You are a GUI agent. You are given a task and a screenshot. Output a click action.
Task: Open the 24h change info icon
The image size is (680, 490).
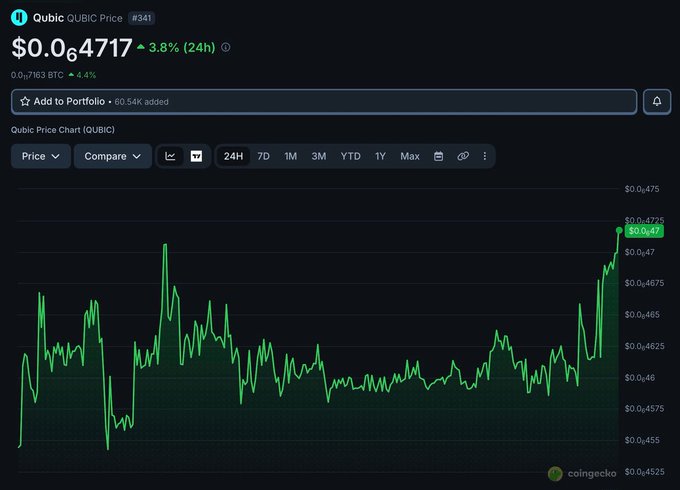tap(226, 47)
